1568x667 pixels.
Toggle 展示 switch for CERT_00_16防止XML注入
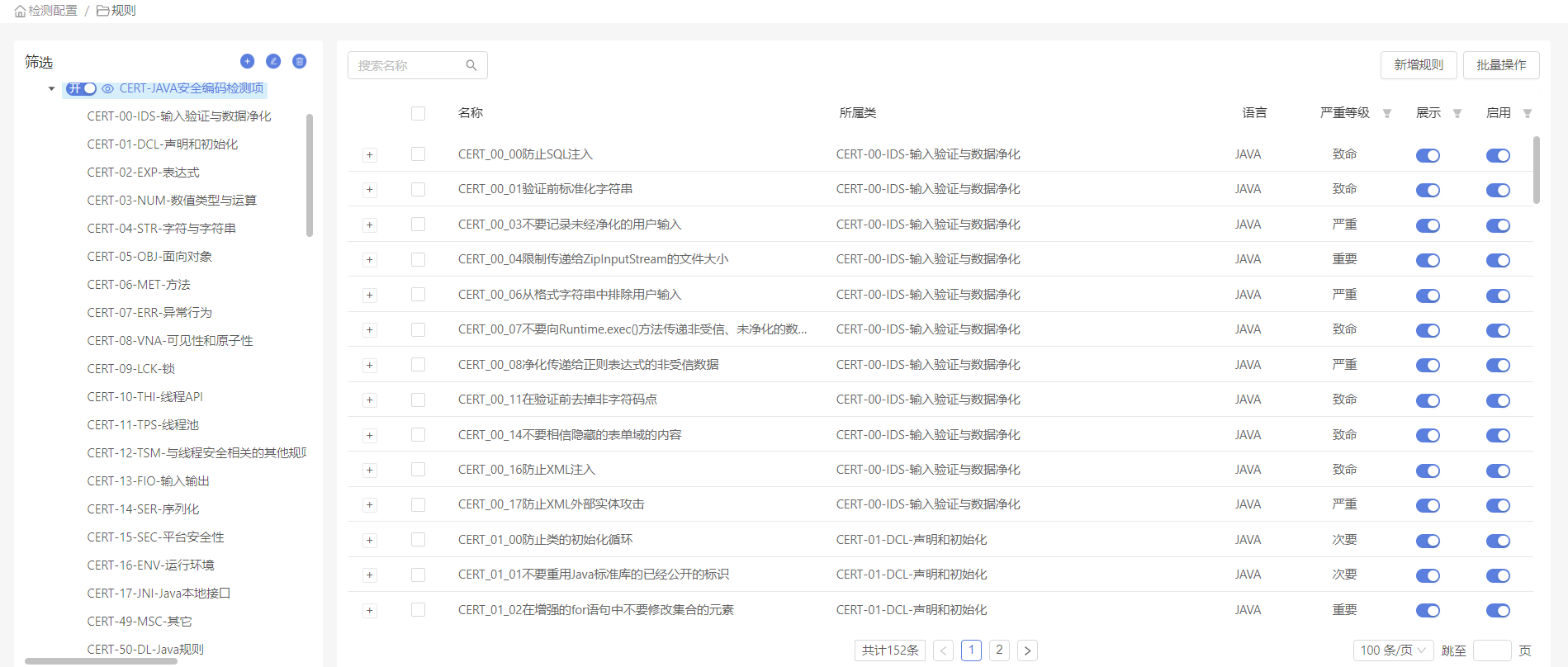click(1428, 471)
